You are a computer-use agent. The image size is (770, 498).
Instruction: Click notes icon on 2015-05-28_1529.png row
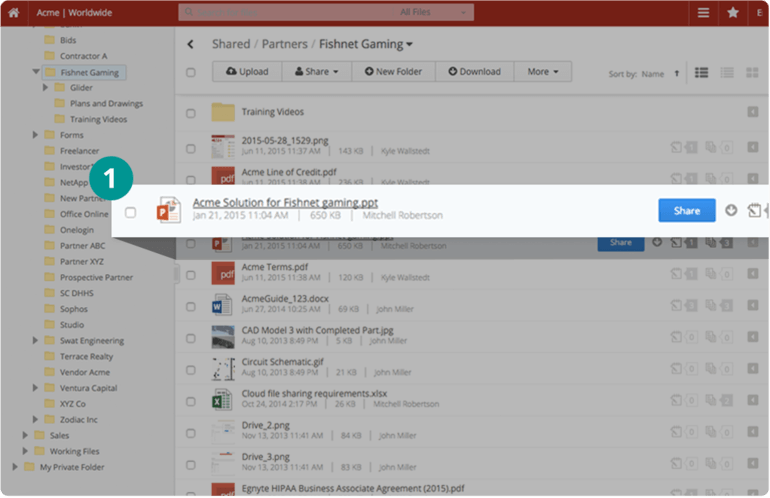[676, 147]
